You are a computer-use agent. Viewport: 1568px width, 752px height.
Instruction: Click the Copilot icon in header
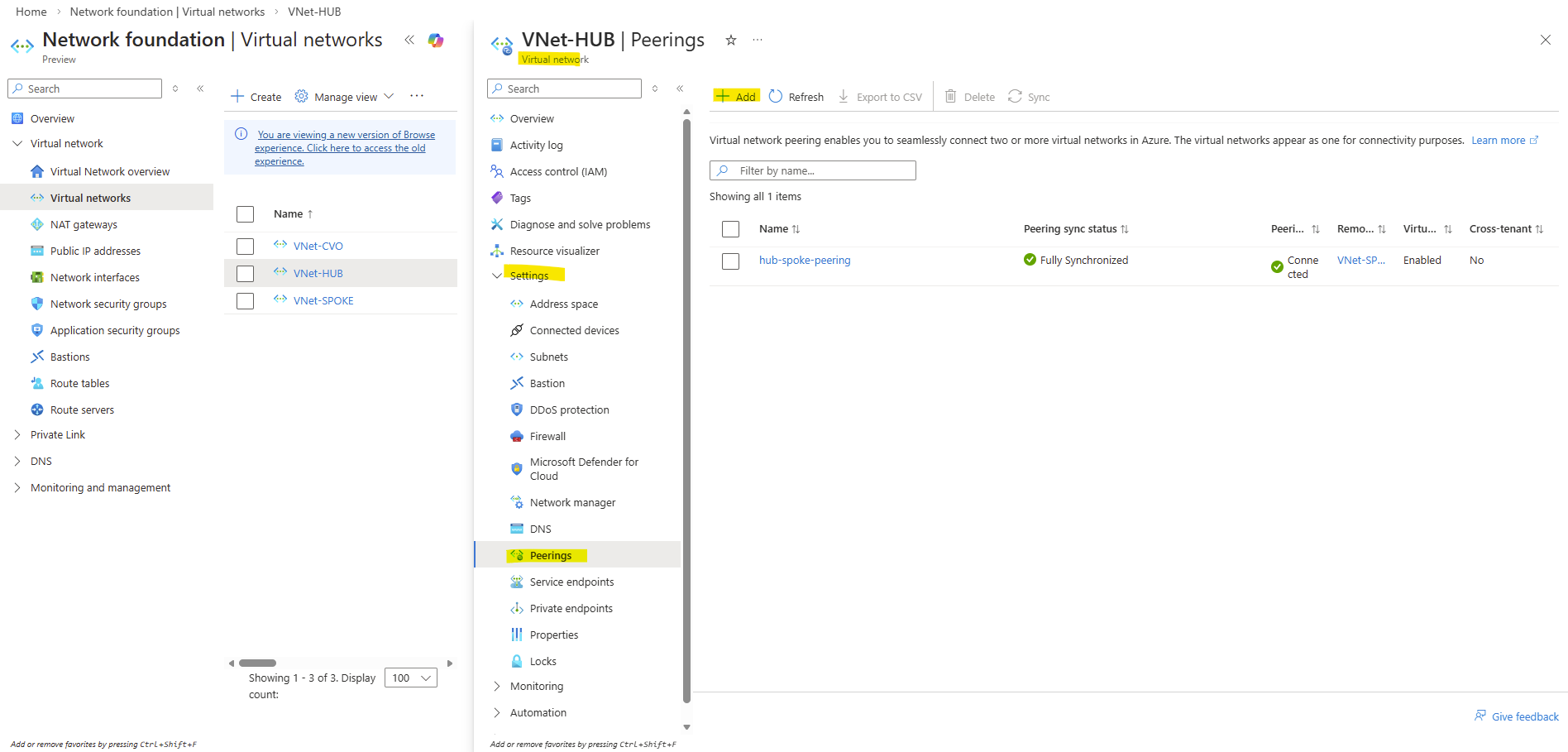tap(436, 40)
